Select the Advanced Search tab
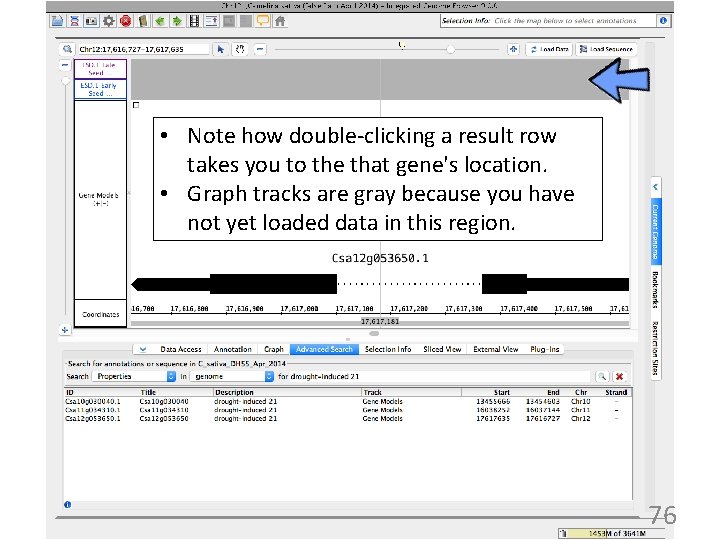 click(324, 349)
